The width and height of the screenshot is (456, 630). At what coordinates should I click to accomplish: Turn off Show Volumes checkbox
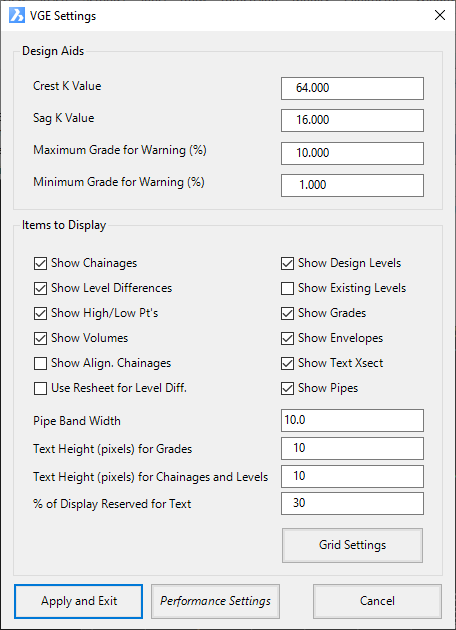[40, 338]
